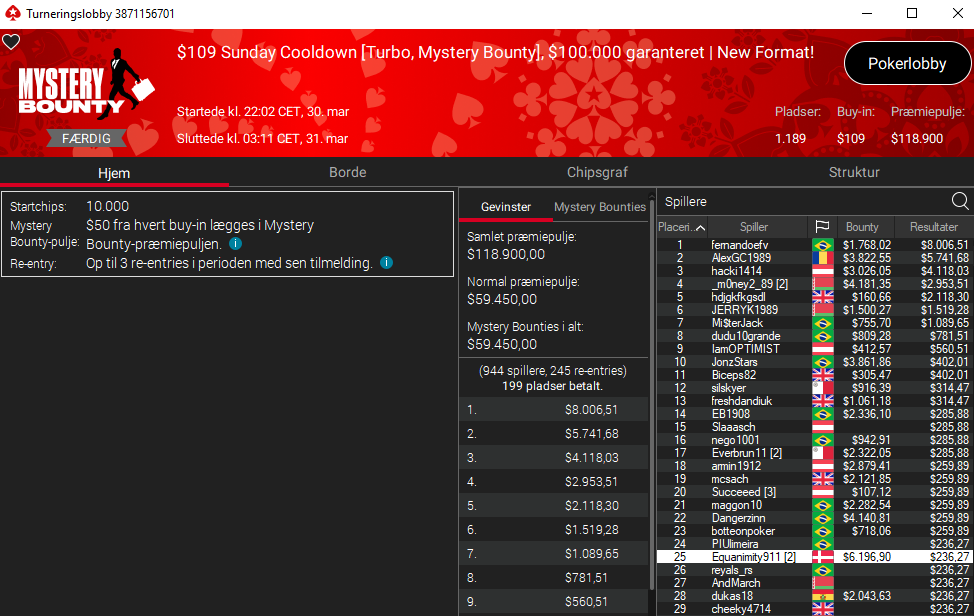Click Samlet præmiepulje value $118.900,00

coord(506,254)
